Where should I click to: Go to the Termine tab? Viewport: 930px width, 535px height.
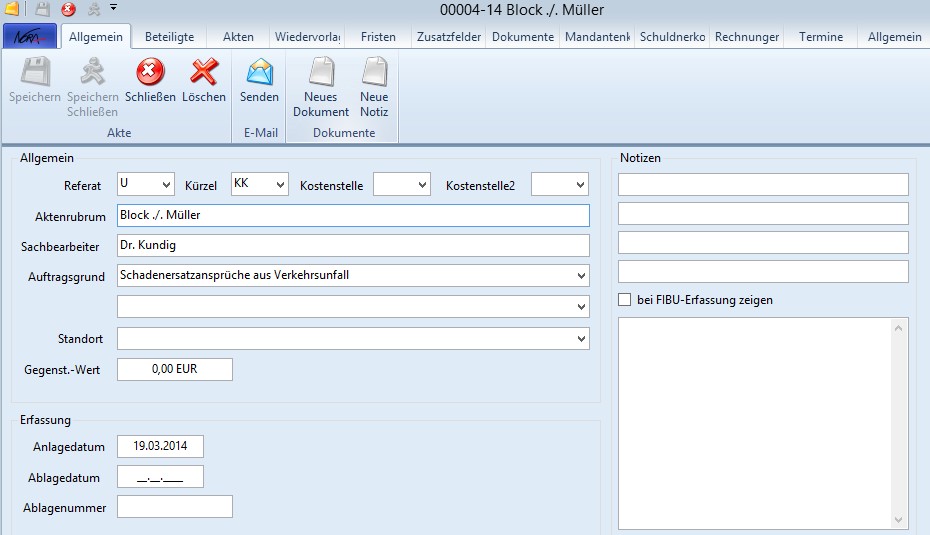(x=821, y=37)
